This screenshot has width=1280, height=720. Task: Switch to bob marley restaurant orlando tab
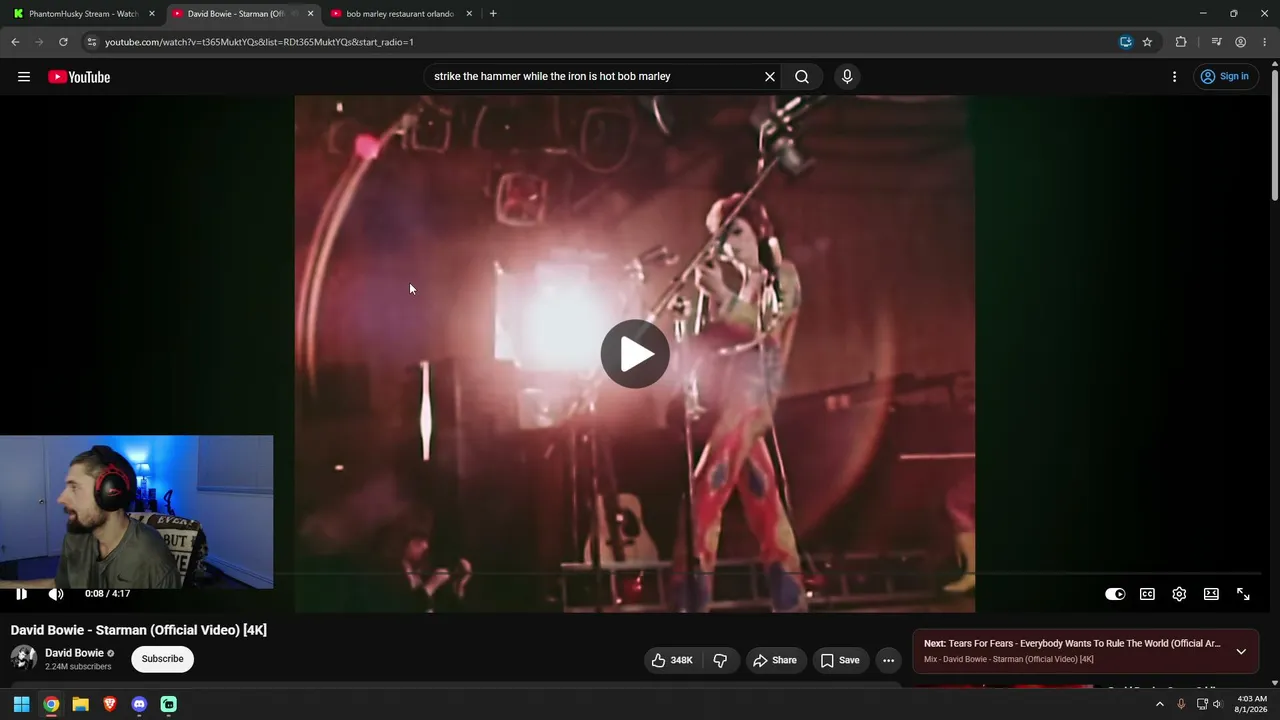[400, 14]
